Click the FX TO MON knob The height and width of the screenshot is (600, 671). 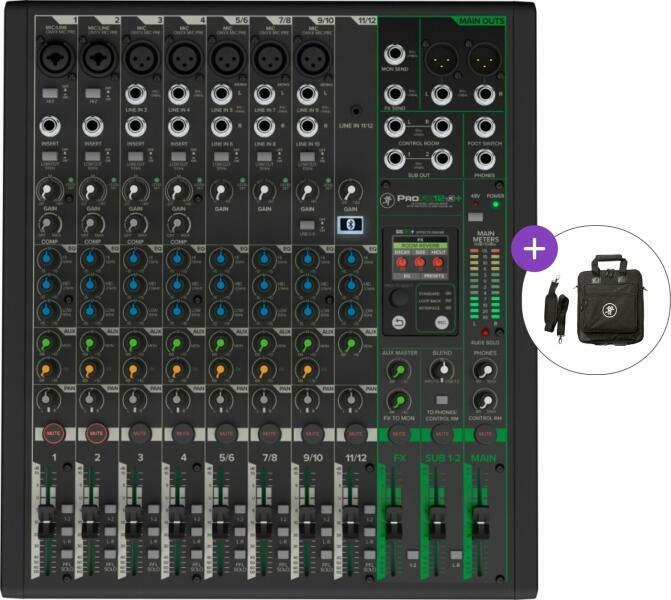pyautogui.click(x=398, y=401)
